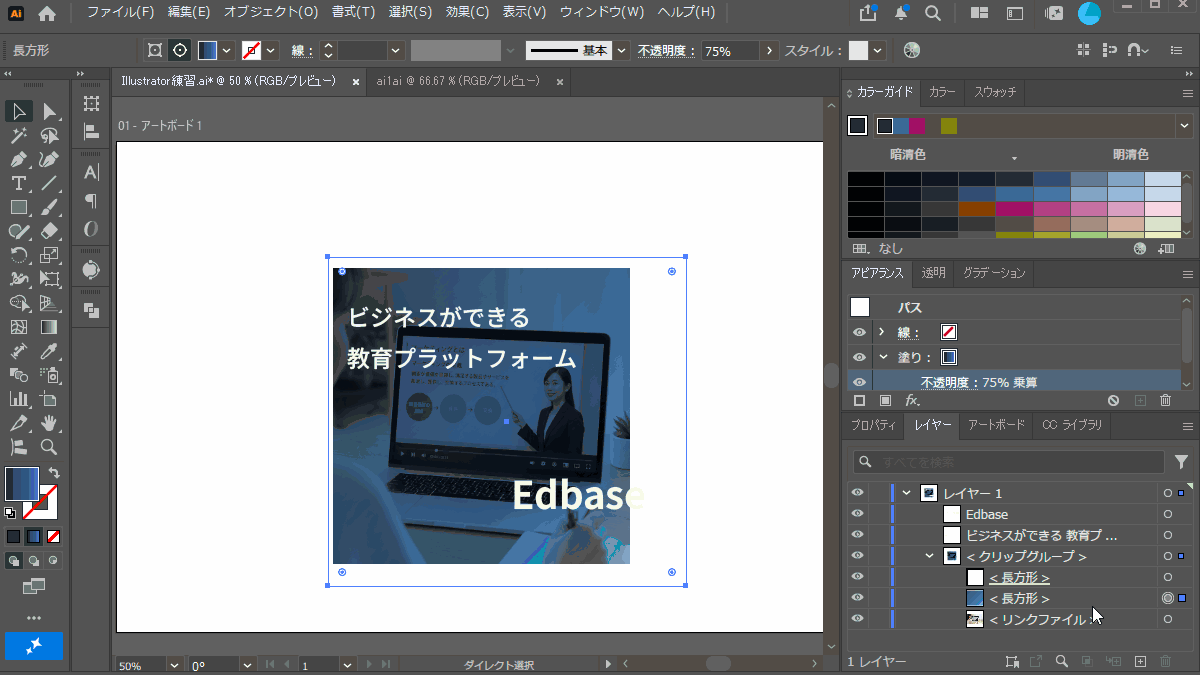Click locate object magnifier in Layers panel
This screenshot has height=675, width=1200.
point(1062,661)
